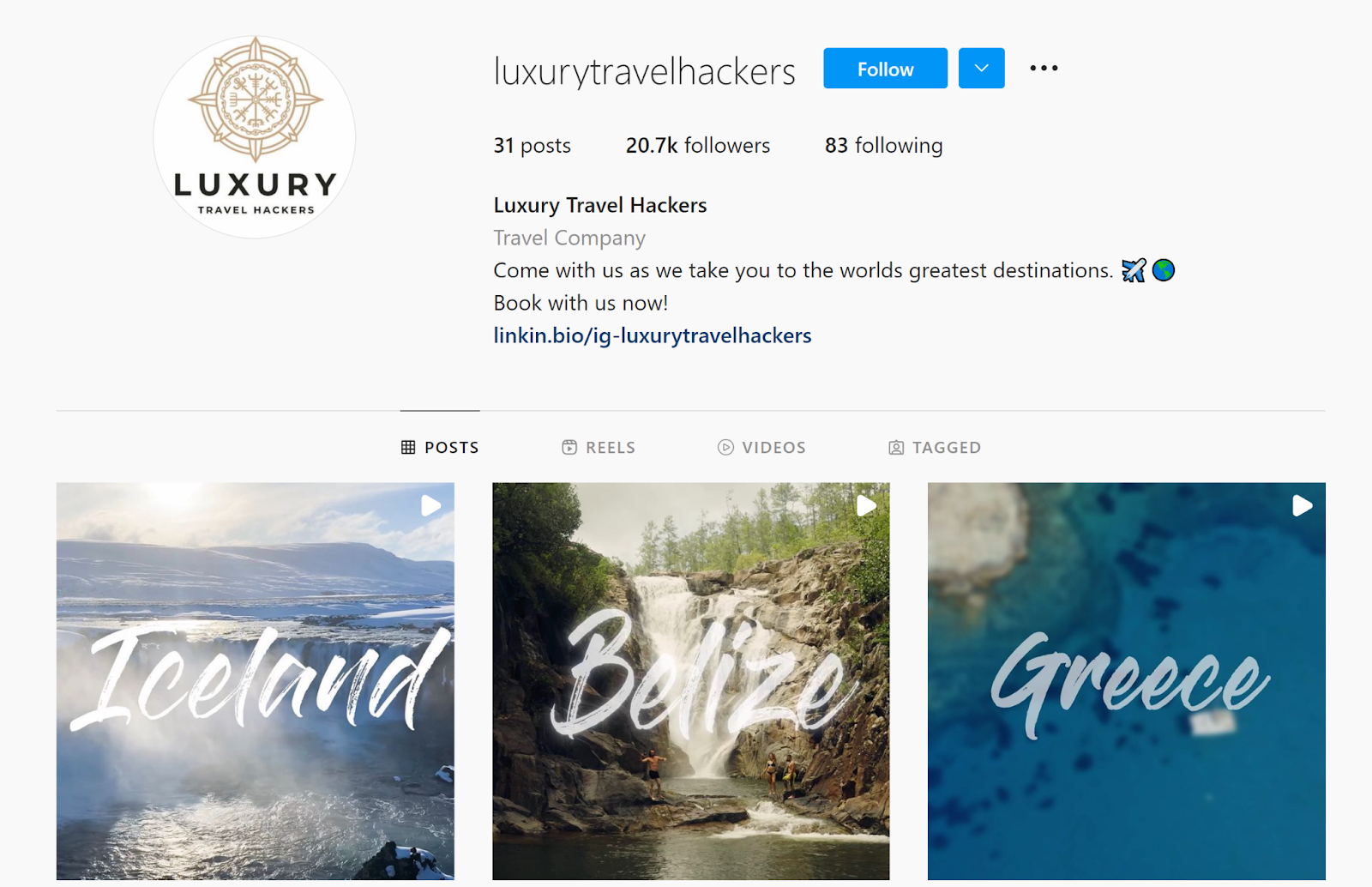
Task: Switch to the REELS tab
Action: (599, 447)
